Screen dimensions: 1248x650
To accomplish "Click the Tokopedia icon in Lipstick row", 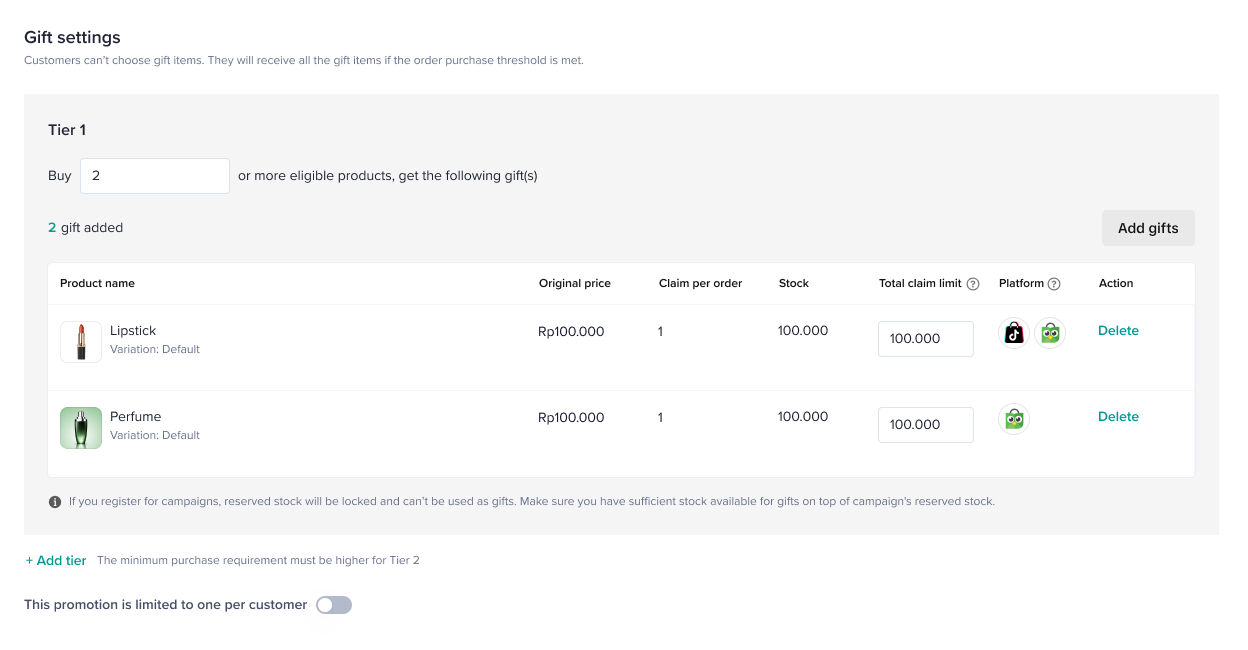I will 1050,334.
